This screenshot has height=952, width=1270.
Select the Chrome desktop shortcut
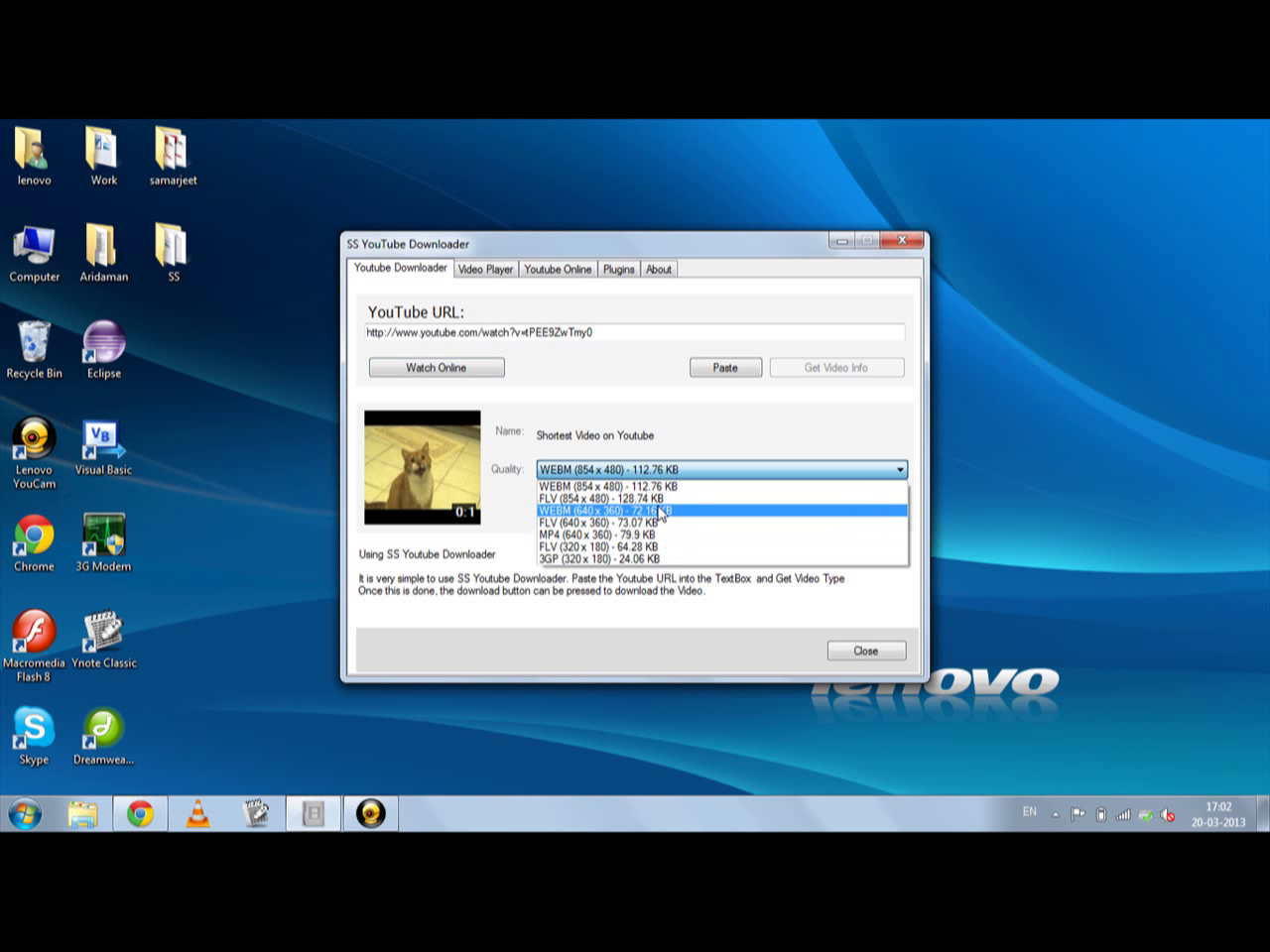[34, 543]
